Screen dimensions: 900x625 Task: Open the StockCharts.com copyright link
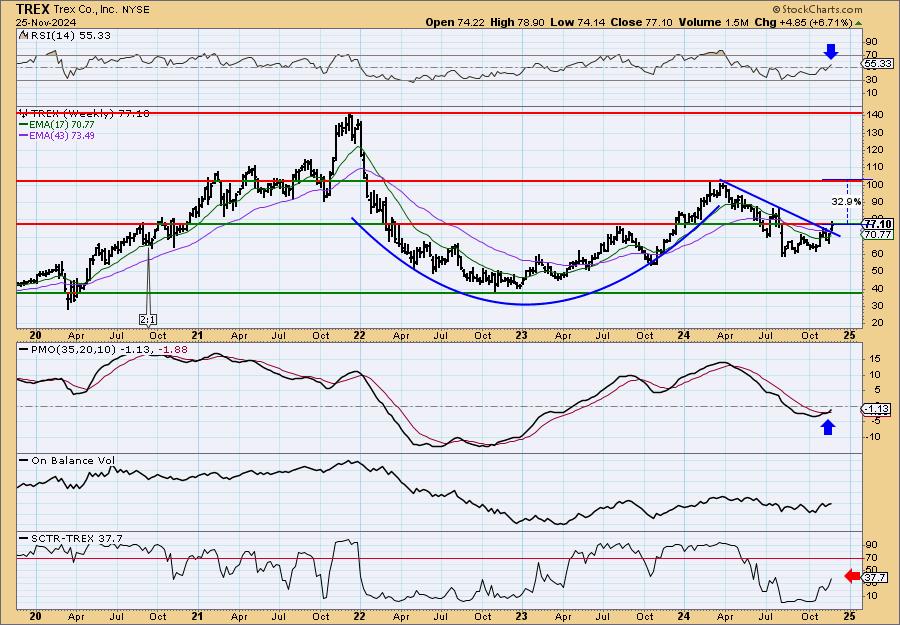(x=817, y=9)
